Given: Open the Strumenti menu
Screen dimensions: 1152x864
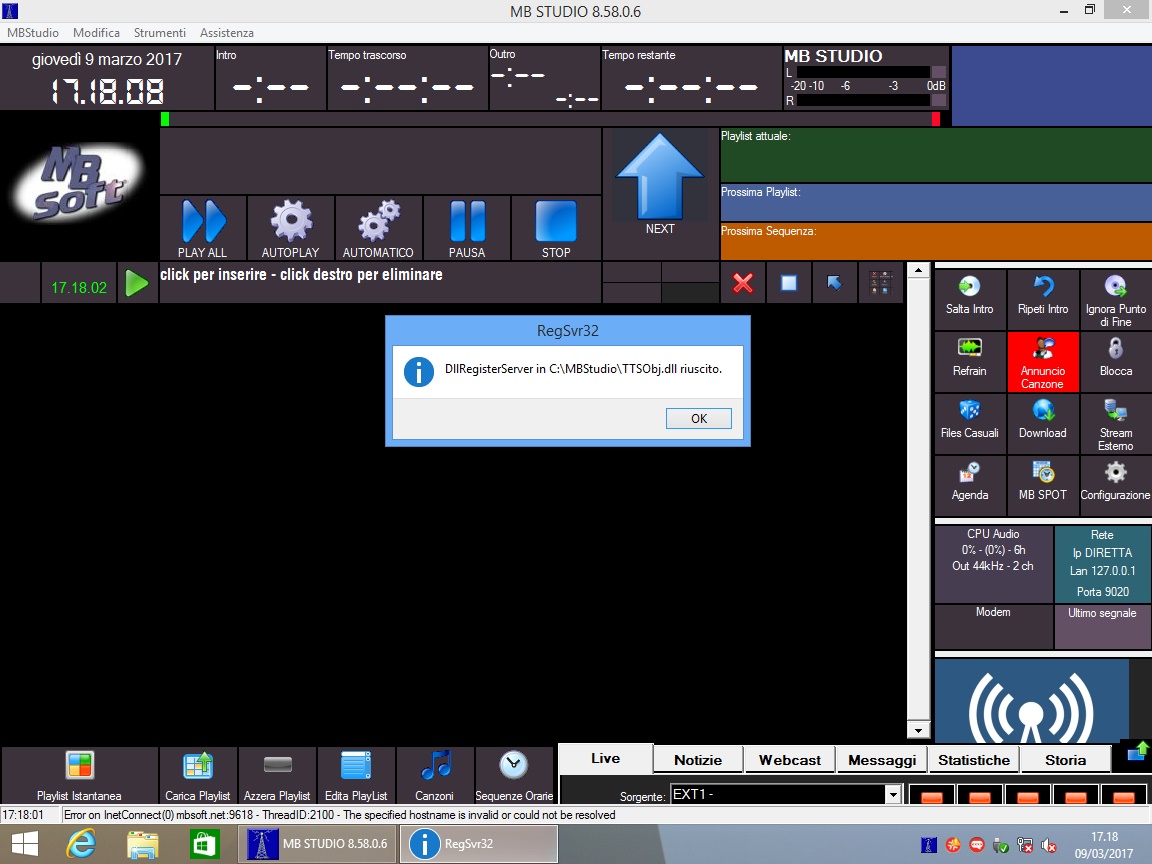Looking at the screenshot, I should pyautogui.click(x=159, y=33).
